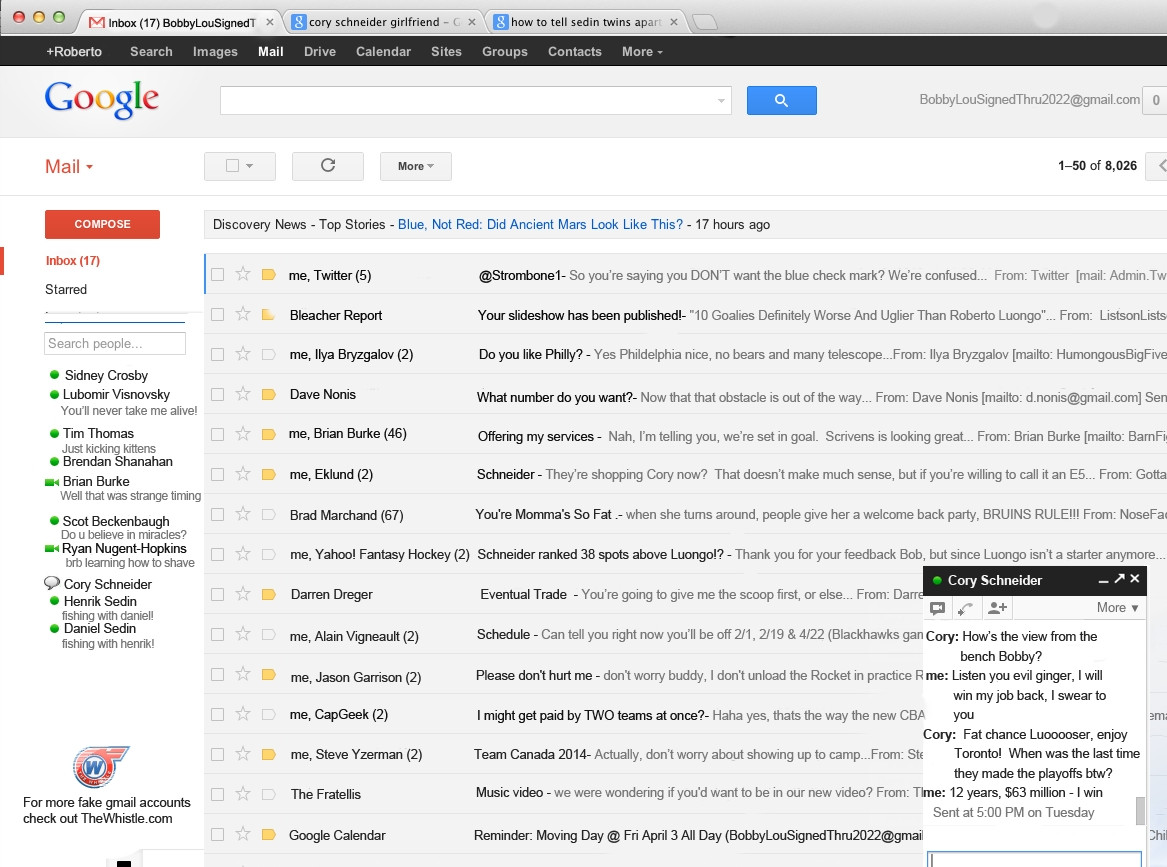Tick the select-all checkbox in the toolbar
This screenshot has width=1167, height=867.
pyautogui.click(x=232, y=166)
